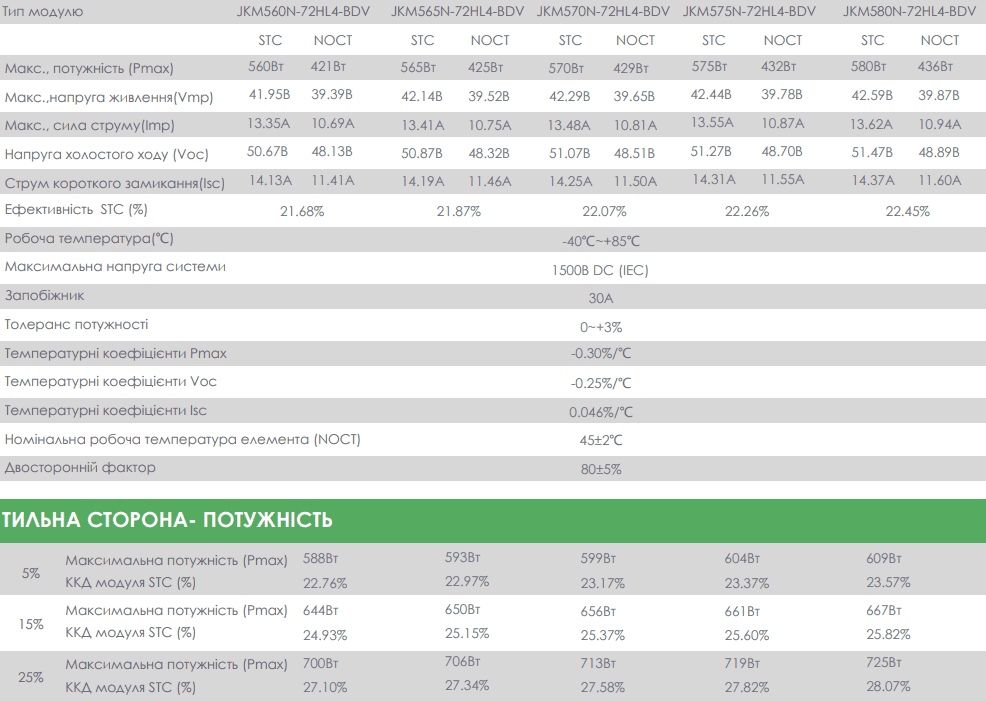Select the -40℃~+85℃ operating temperature value

[601, 241]
